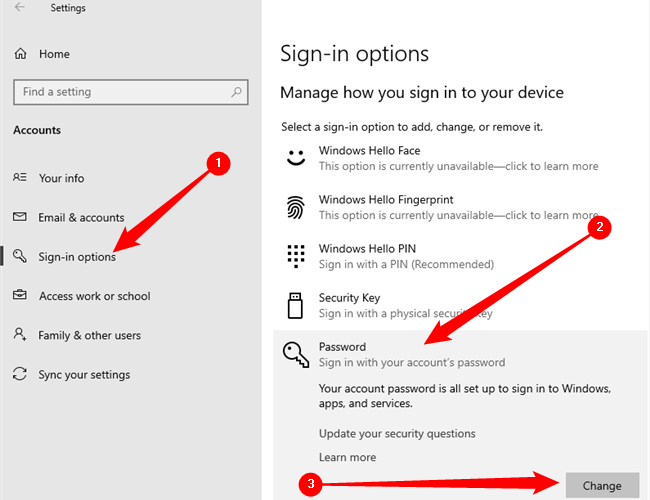Screen dimensions: 650x500
Task: Click the Windows Hello Fingerprint icon
Action: 295,207
